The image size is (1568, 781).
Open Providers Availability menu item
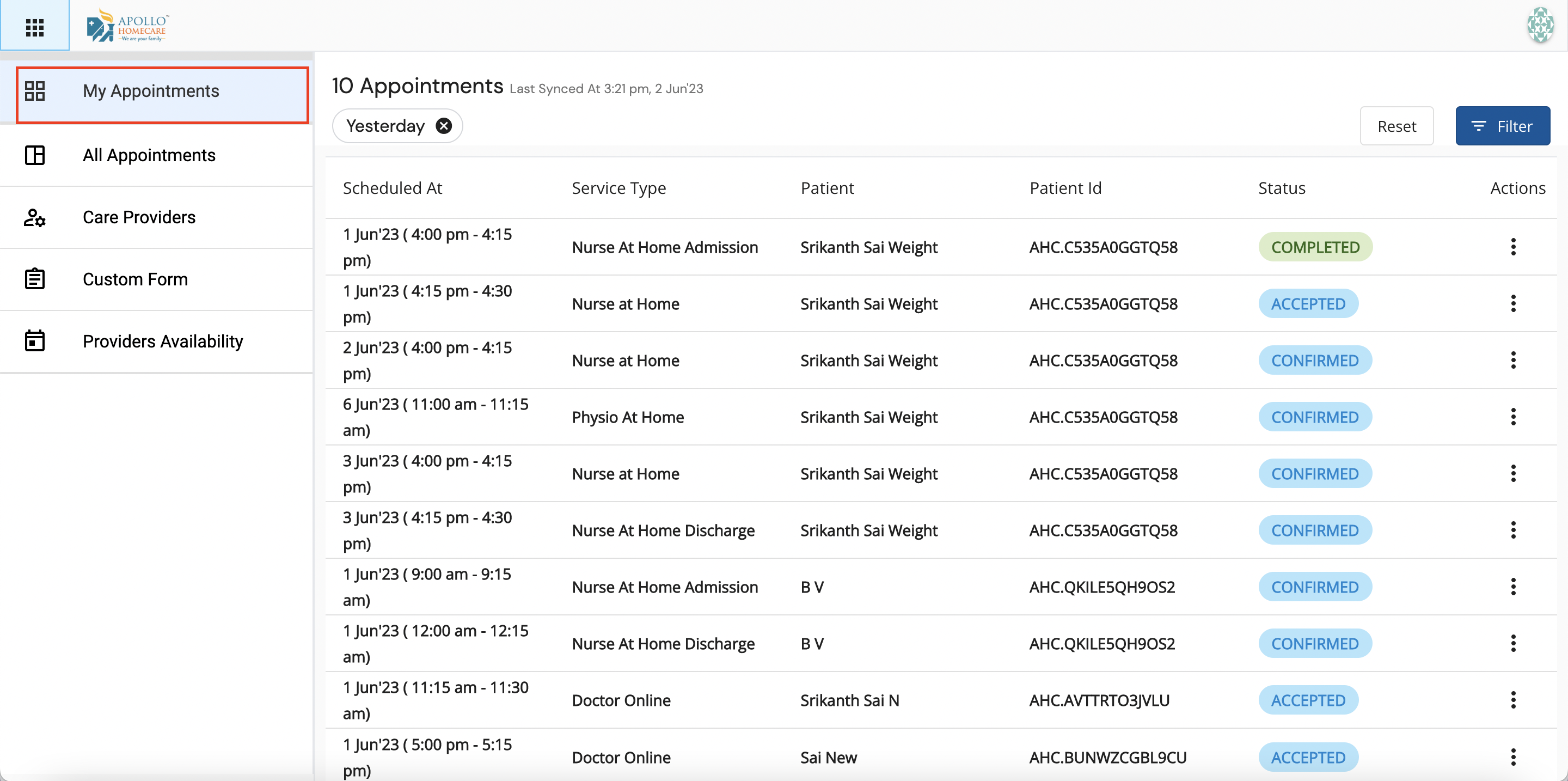click(x=163, y=341)
